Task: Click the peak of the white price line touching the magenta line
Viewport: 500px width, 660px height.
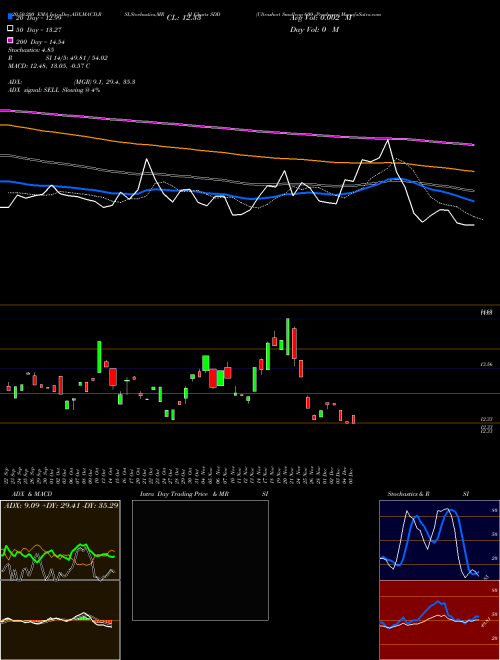Action: tap(388, 141)
